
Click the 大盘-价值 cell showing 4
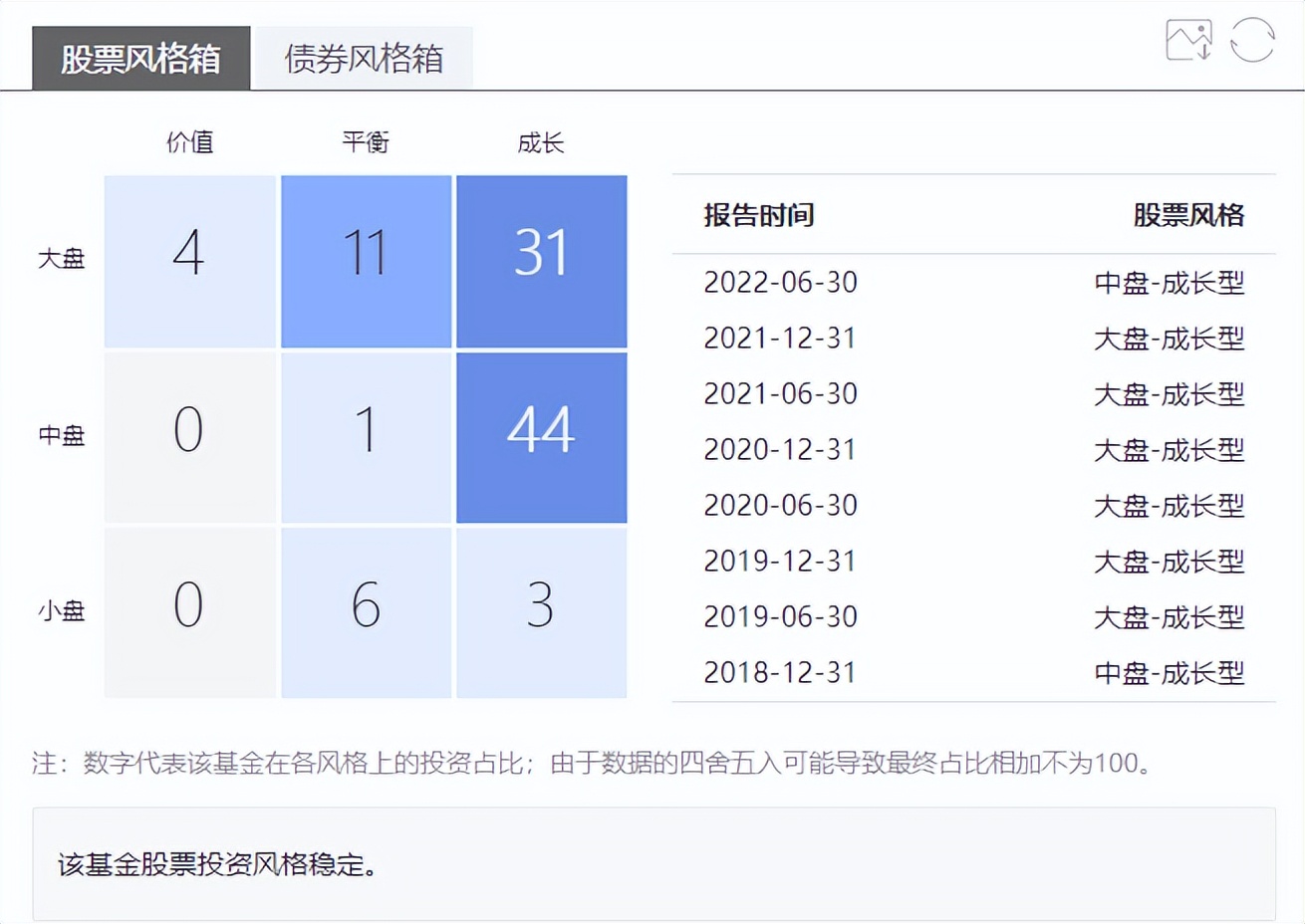(189, 259)
